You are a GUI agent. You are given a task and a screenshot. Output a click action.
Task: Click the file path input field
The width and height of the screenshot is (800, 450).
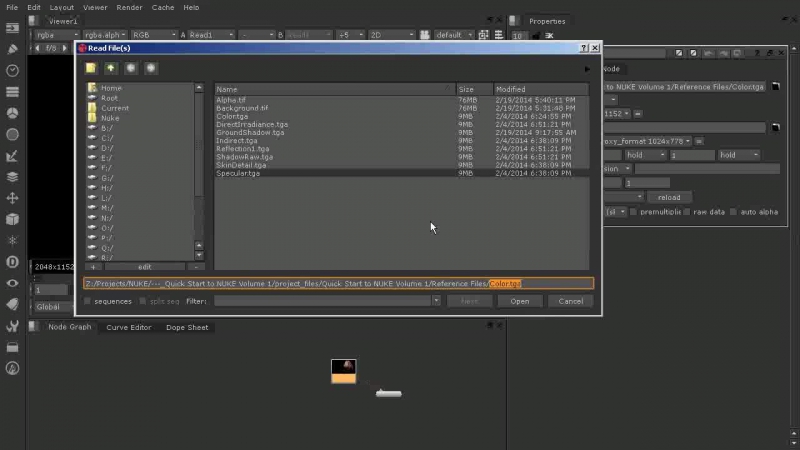(x=338, y=284)
